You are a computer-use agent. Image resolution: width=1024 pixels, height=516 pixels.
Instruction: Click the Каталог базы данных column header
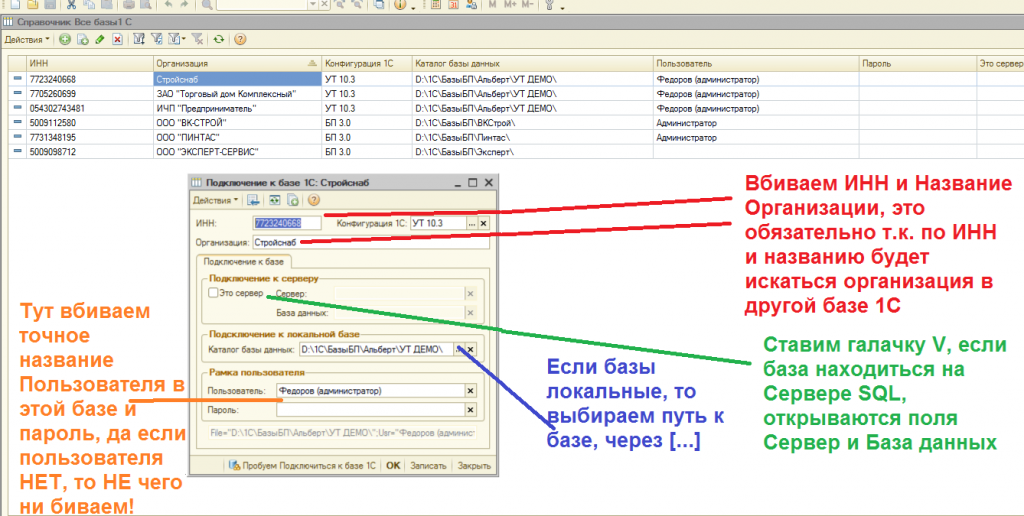point(533,63)
